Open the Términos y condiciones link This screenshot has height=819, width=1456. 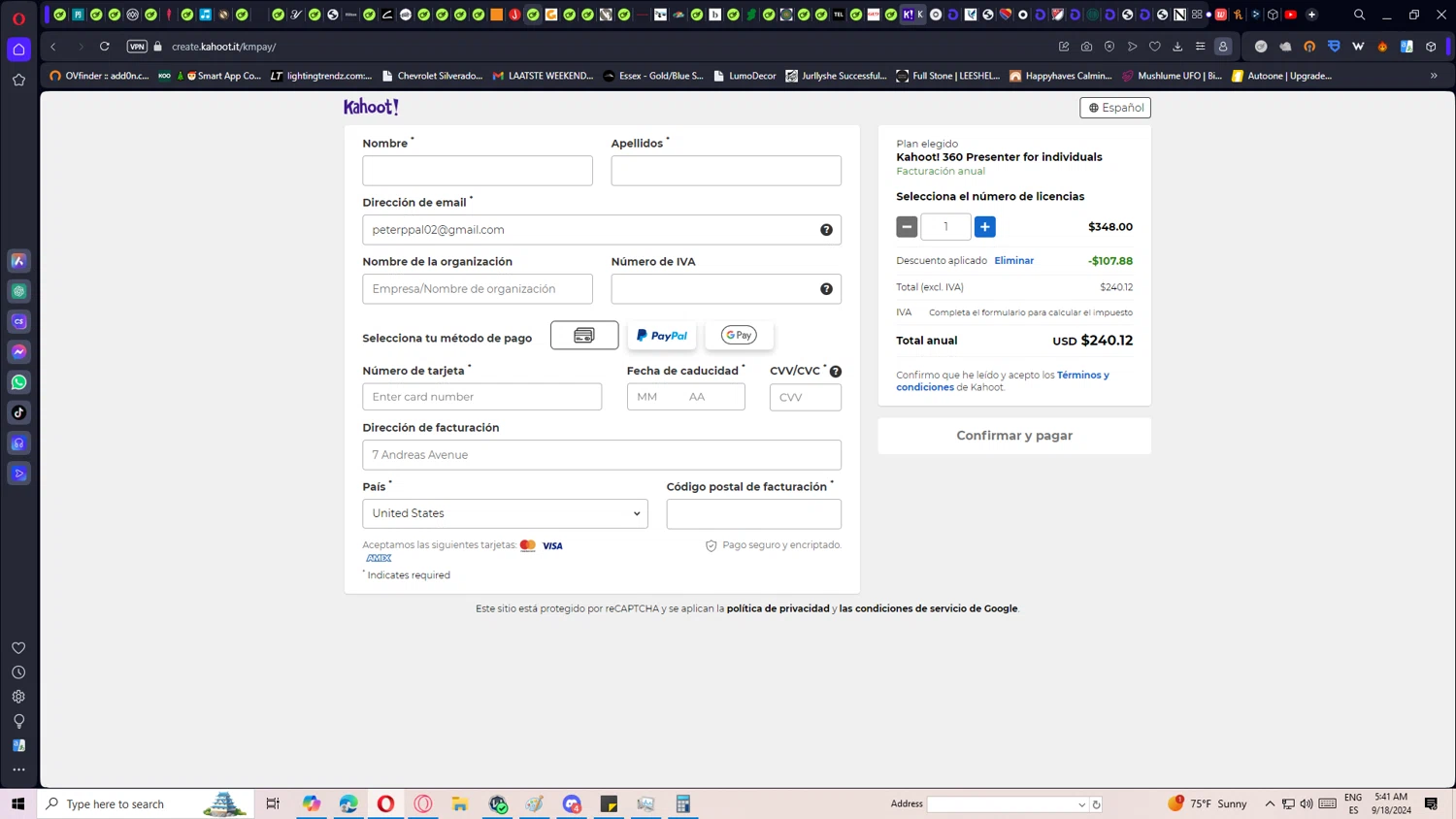1082,376
